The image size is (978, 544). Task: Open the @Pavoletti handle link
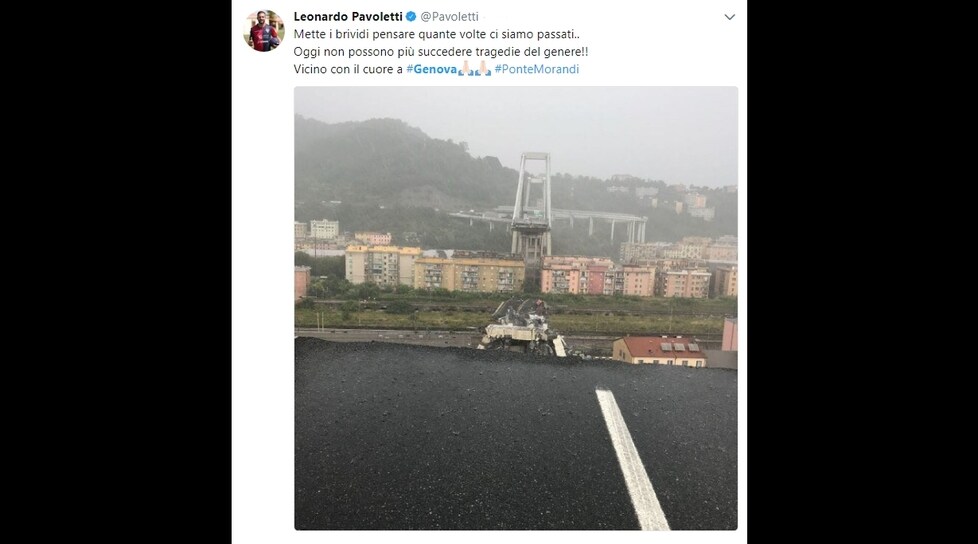pos(450,16)
